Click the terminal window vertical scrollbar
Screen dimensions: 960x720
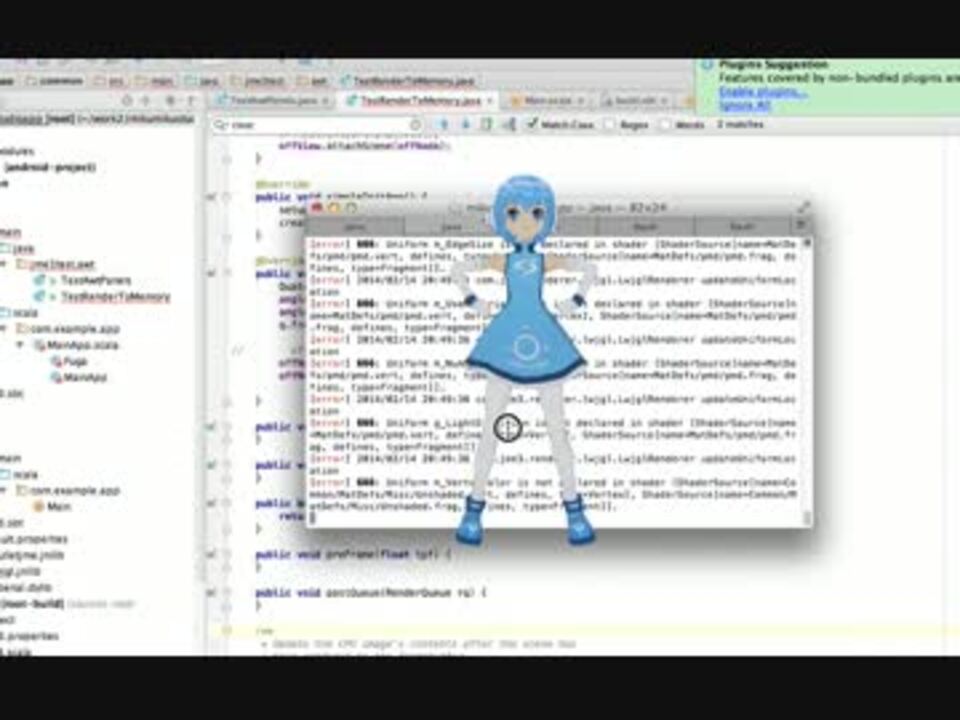click(x=807, y=381)
